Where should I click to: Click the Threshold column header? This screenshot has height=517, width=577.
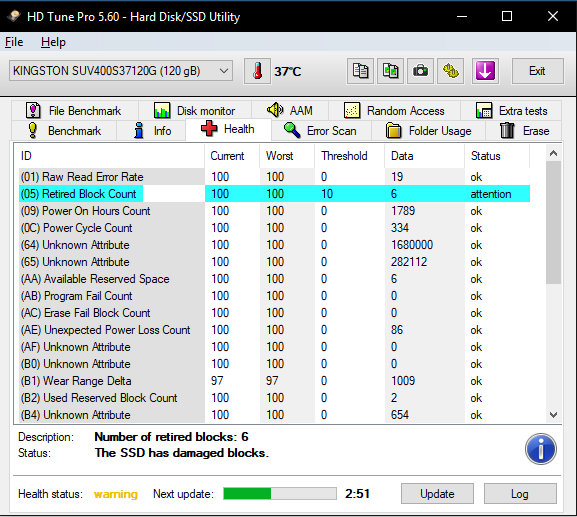tap(350, 156)
